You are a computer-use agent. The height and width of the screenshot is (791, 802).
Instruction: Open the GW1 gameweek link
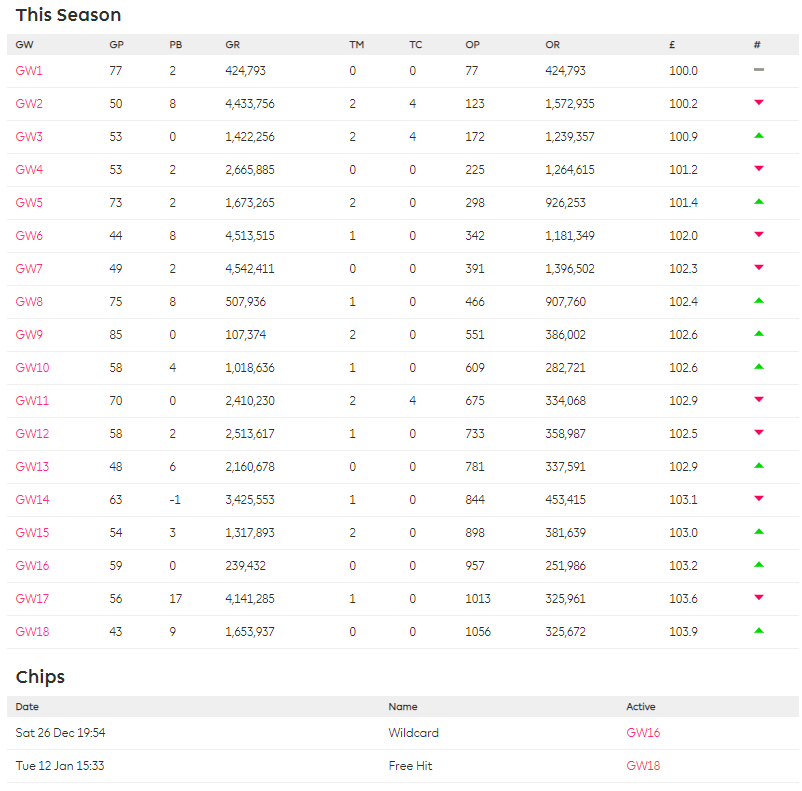29,71
